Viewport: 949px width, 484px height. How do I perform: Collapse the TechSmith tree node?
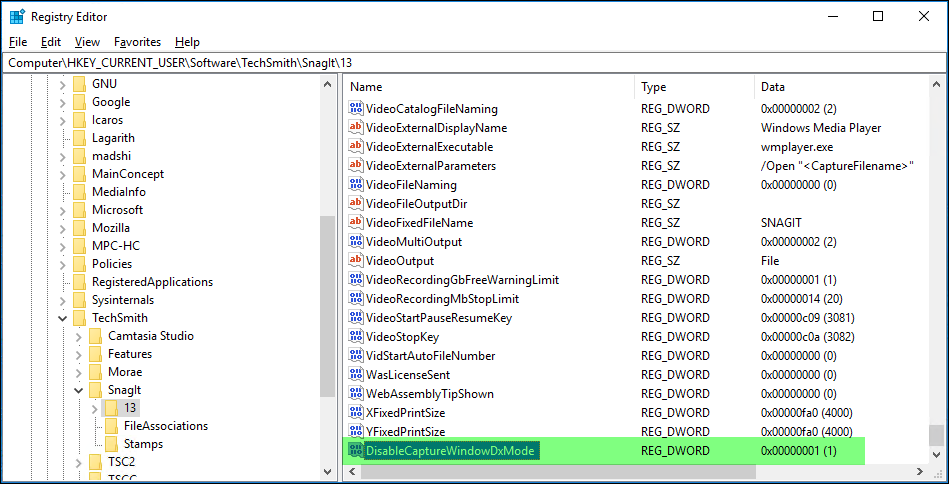tap(63, 318)
